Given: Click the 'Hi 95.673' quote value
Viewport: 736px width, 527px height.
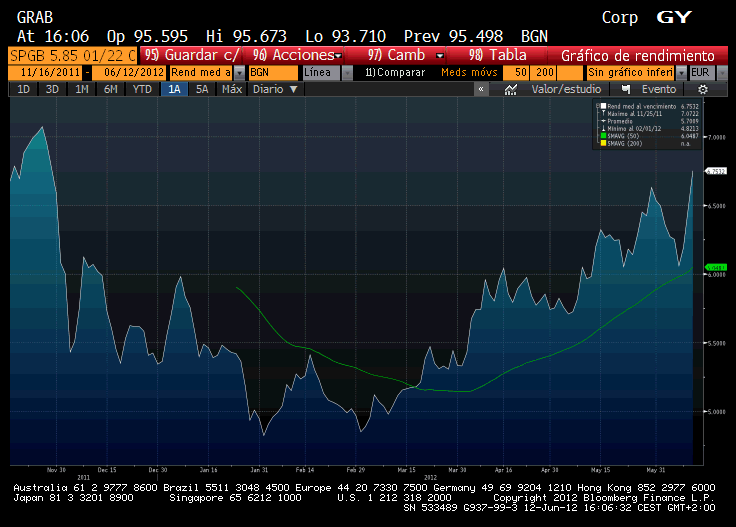Looking at the screenshot, I should 246,36.
